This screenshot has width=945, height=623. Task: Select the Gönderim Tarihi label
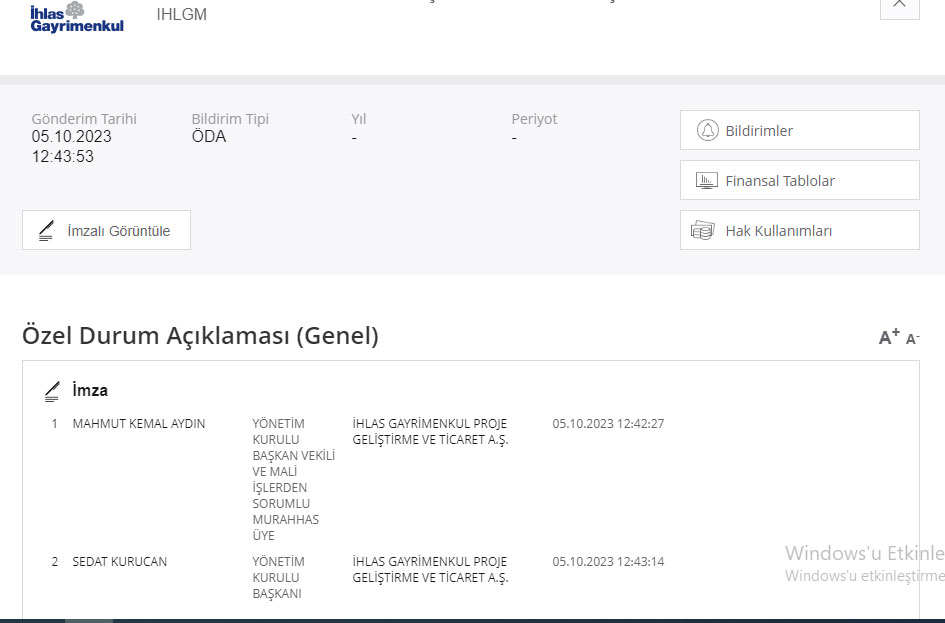tap(84, 119)
